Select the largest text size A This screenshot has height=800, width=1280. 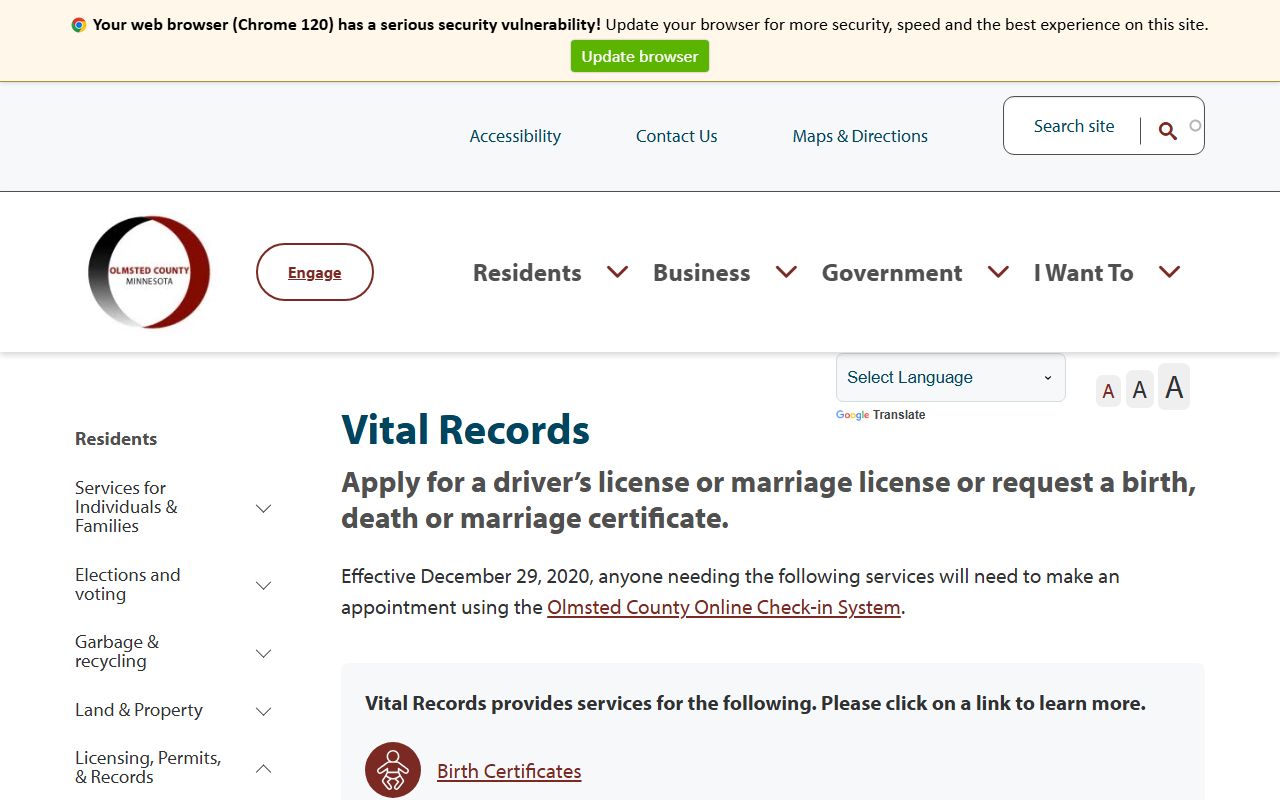tap(1174, 387)
